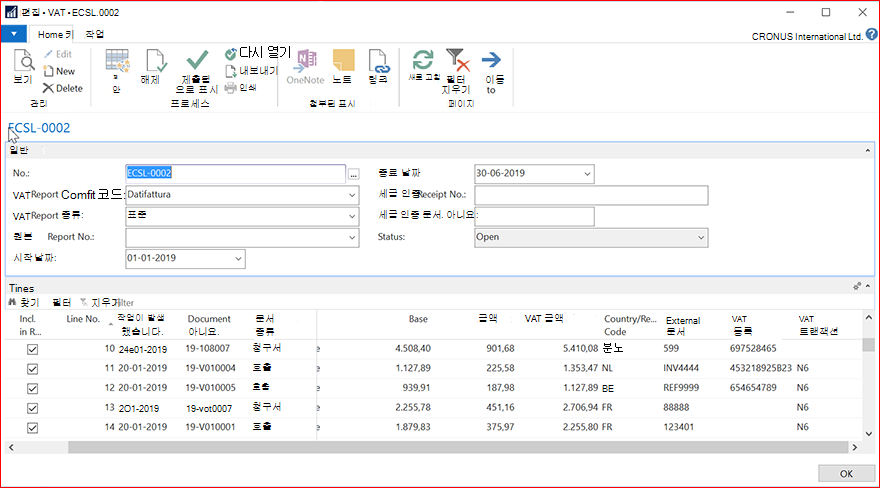Click VAT registration cell 654654789
880x488 pixels.
(x=753, y=388)
